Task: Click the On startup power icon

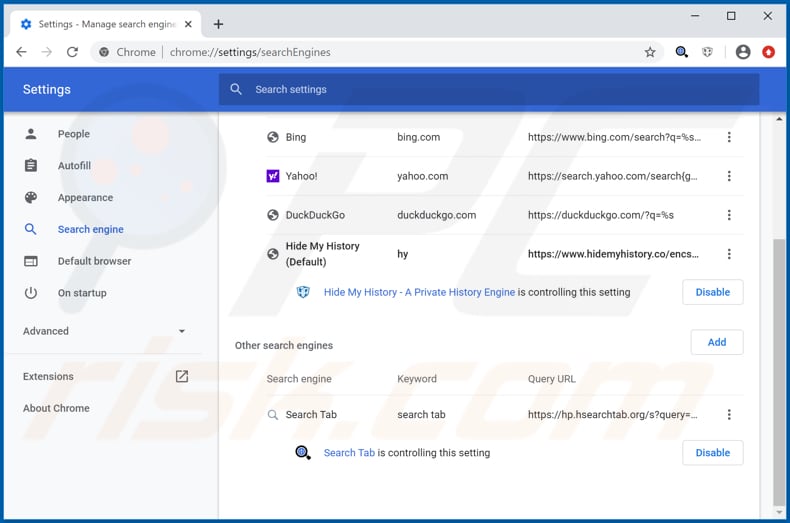Action: (x=31, y=293)
